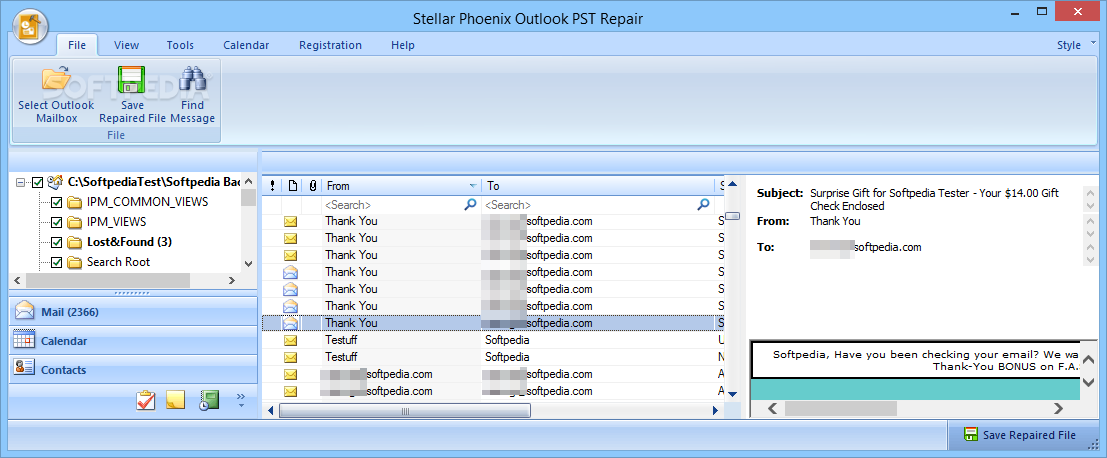Screen dimensions: 1107x458
Task: Click the Stellar Phoenix application orb button
Action: [30, 28]
